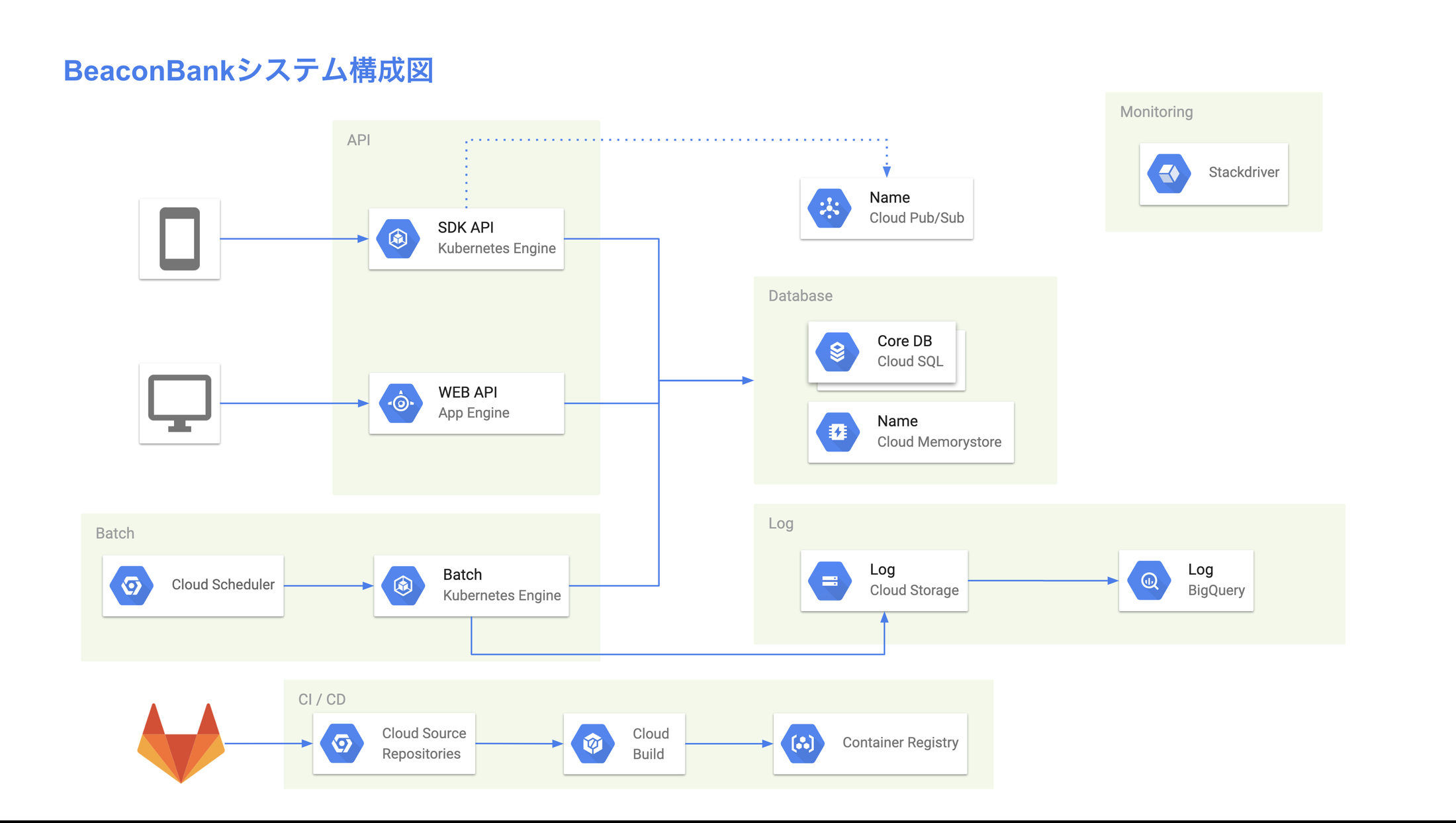1456x823 pixels.
Task: Click Kubernetes Engine text under Batch
Action: click(x=502, y=595)
